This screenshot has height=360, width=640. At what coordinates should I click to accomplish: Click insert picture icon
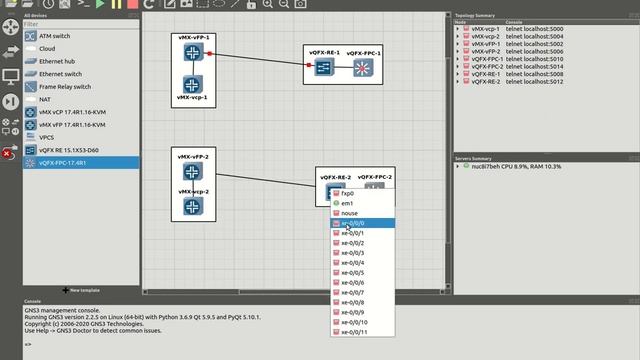click(186, 4)
